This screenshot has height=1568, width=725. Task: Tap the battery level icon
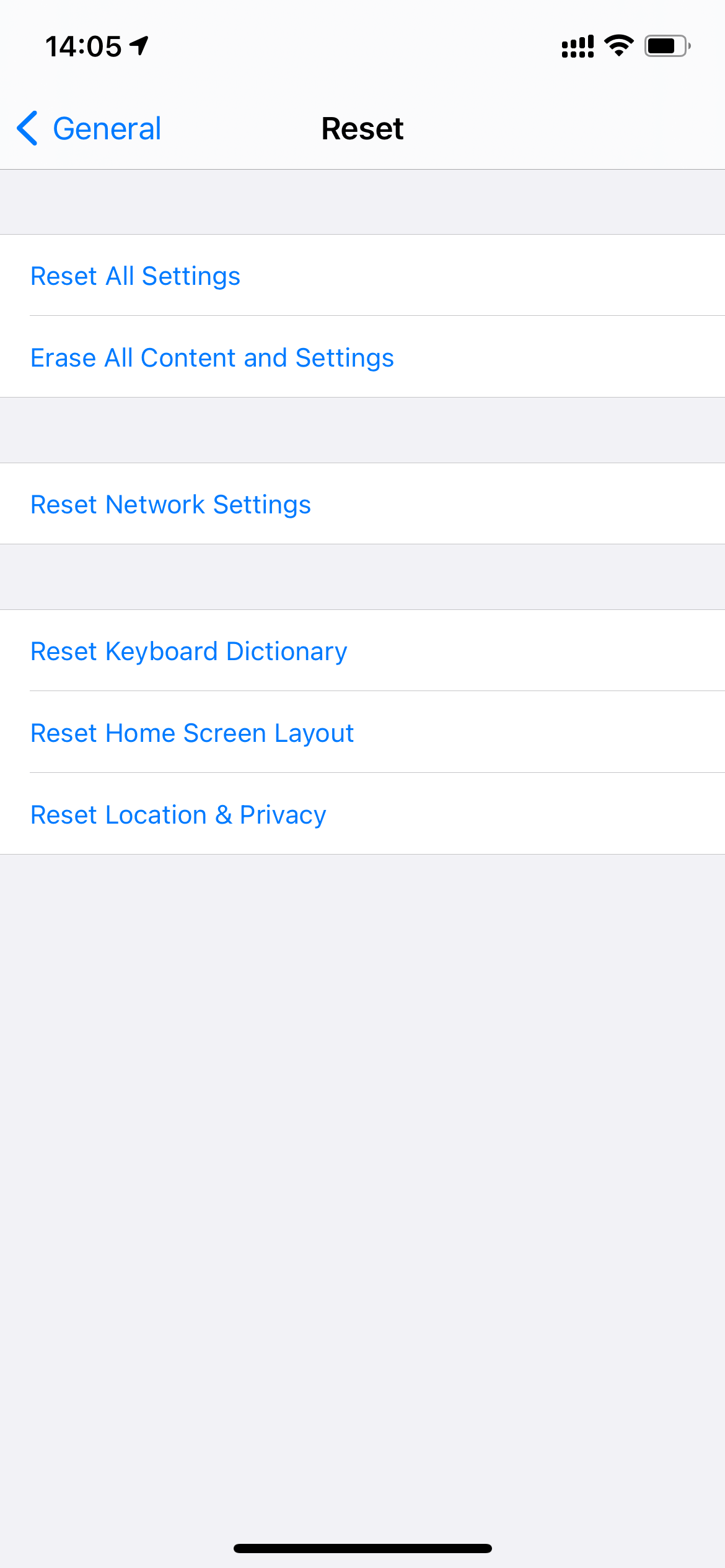pos(667,46)
